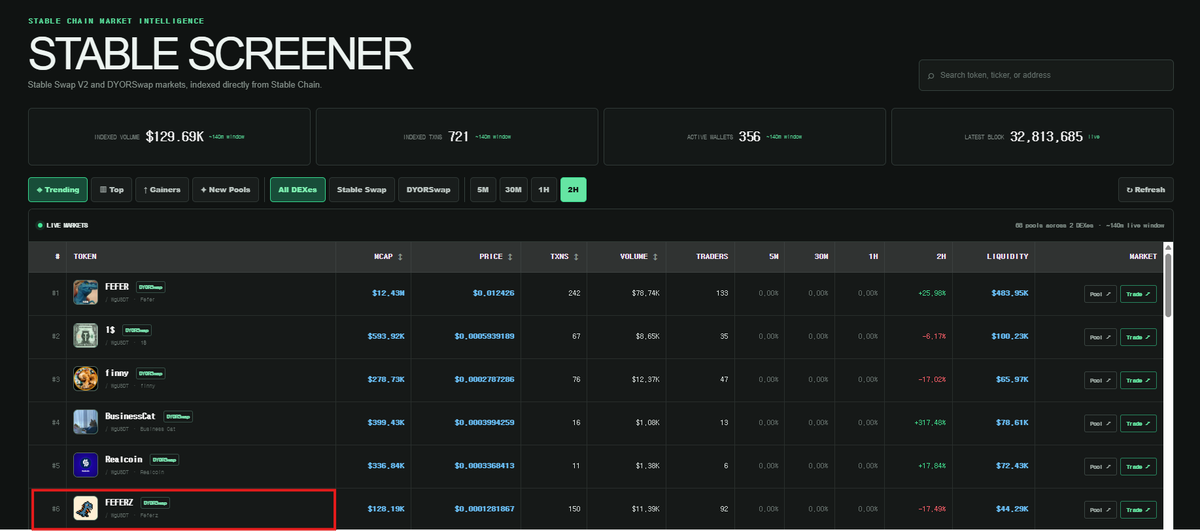Click the active wallets count 356

[x=750, y=137]
